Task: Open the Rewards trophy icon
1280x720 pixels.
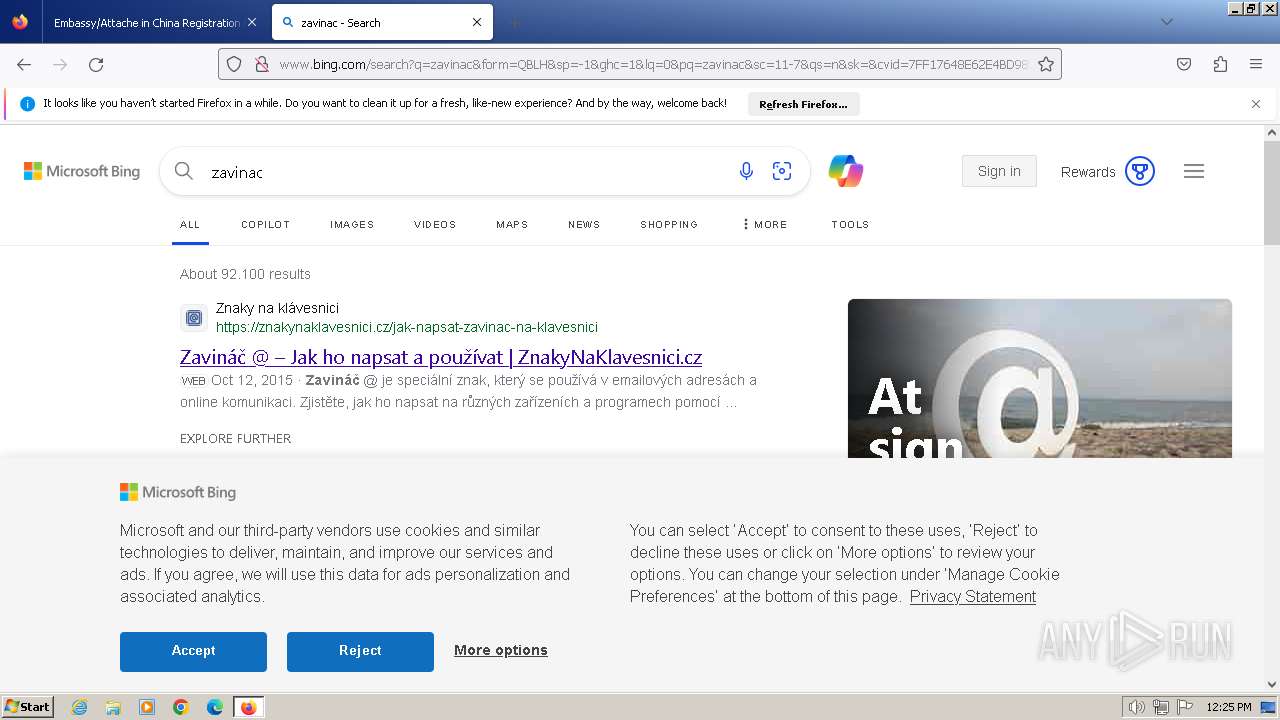Action: [x=1140, y=171]
